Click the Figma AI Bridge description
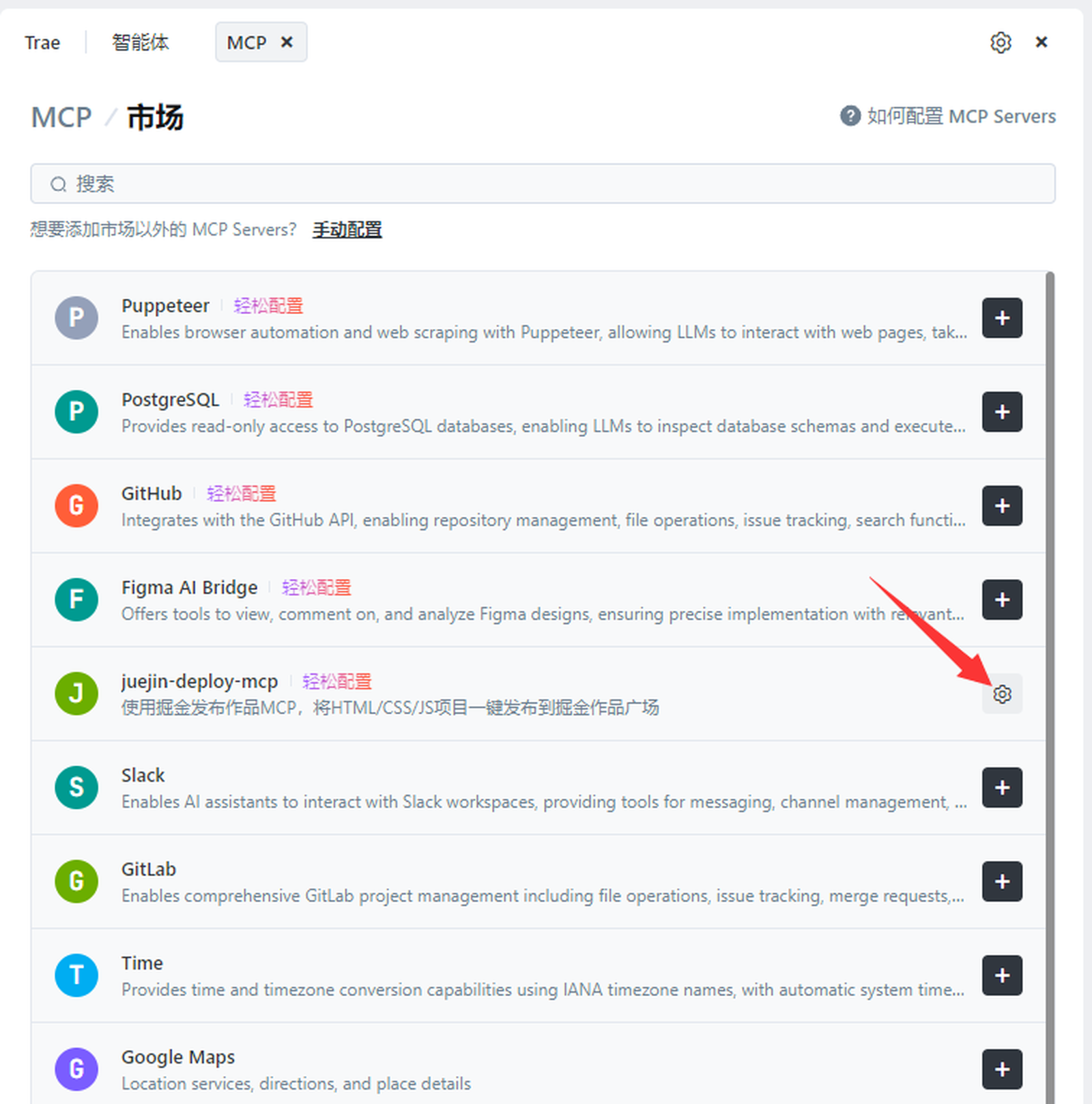Screen dimensions: 1092x1104 543,614
